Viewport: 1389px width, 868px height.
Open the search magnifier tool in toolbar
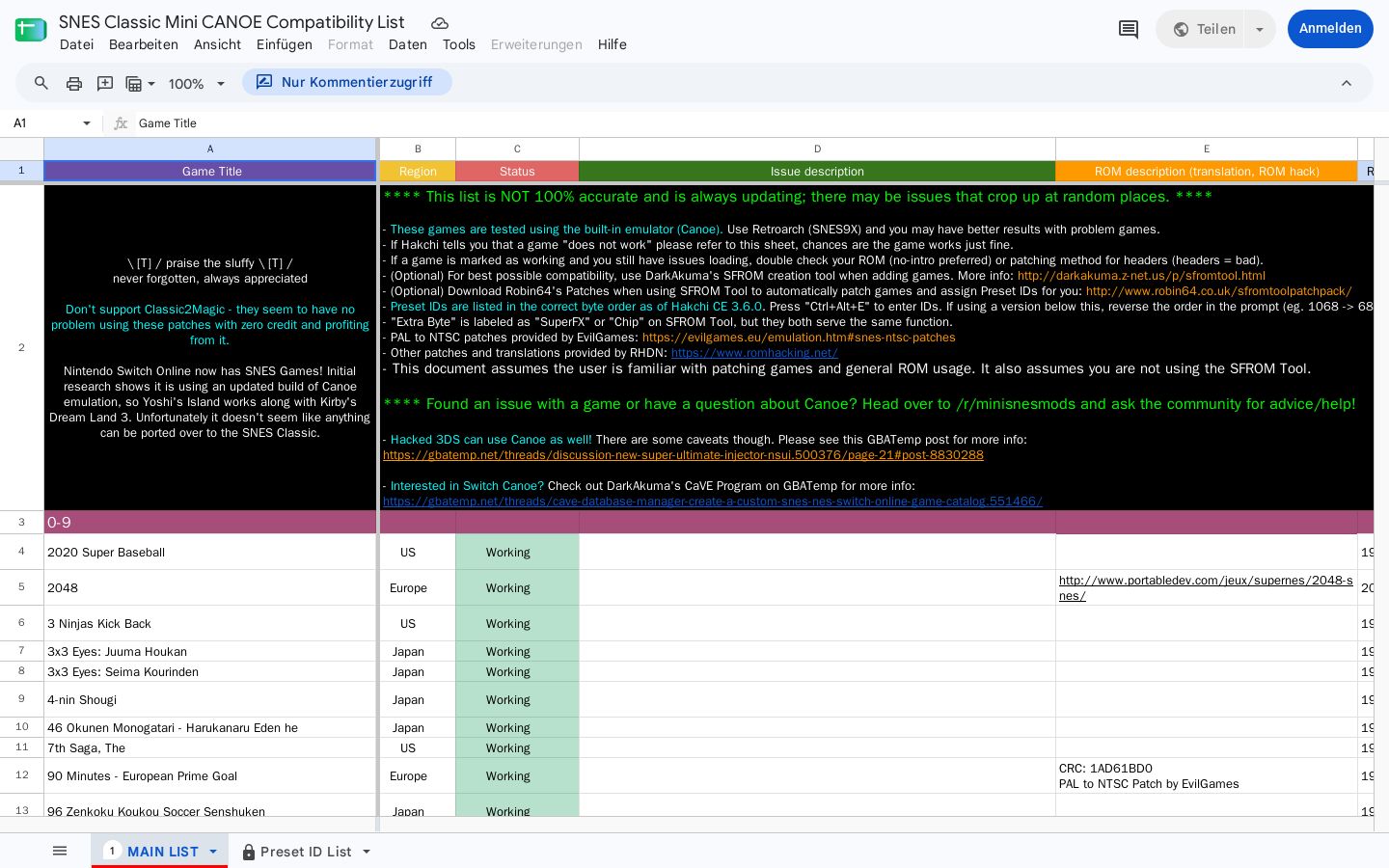(41, 83)
